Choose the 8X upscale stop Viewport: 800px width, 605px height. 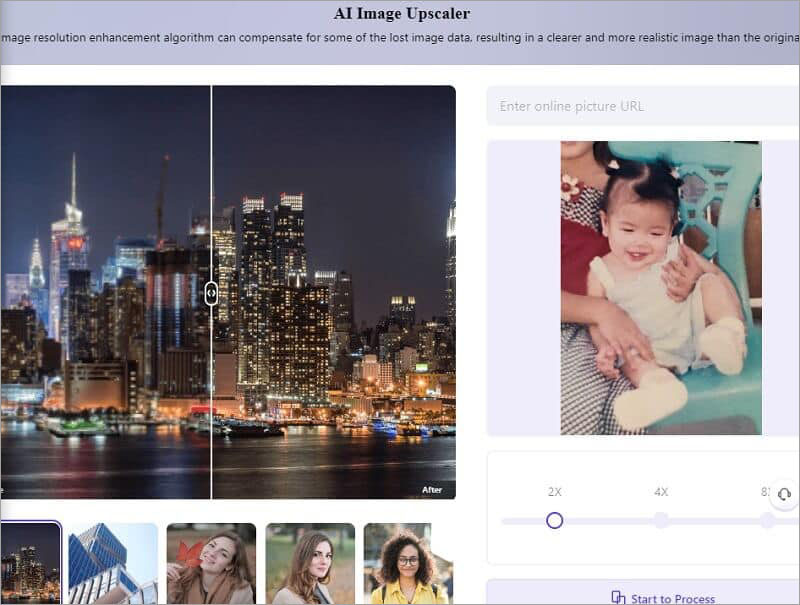(767, 520)
